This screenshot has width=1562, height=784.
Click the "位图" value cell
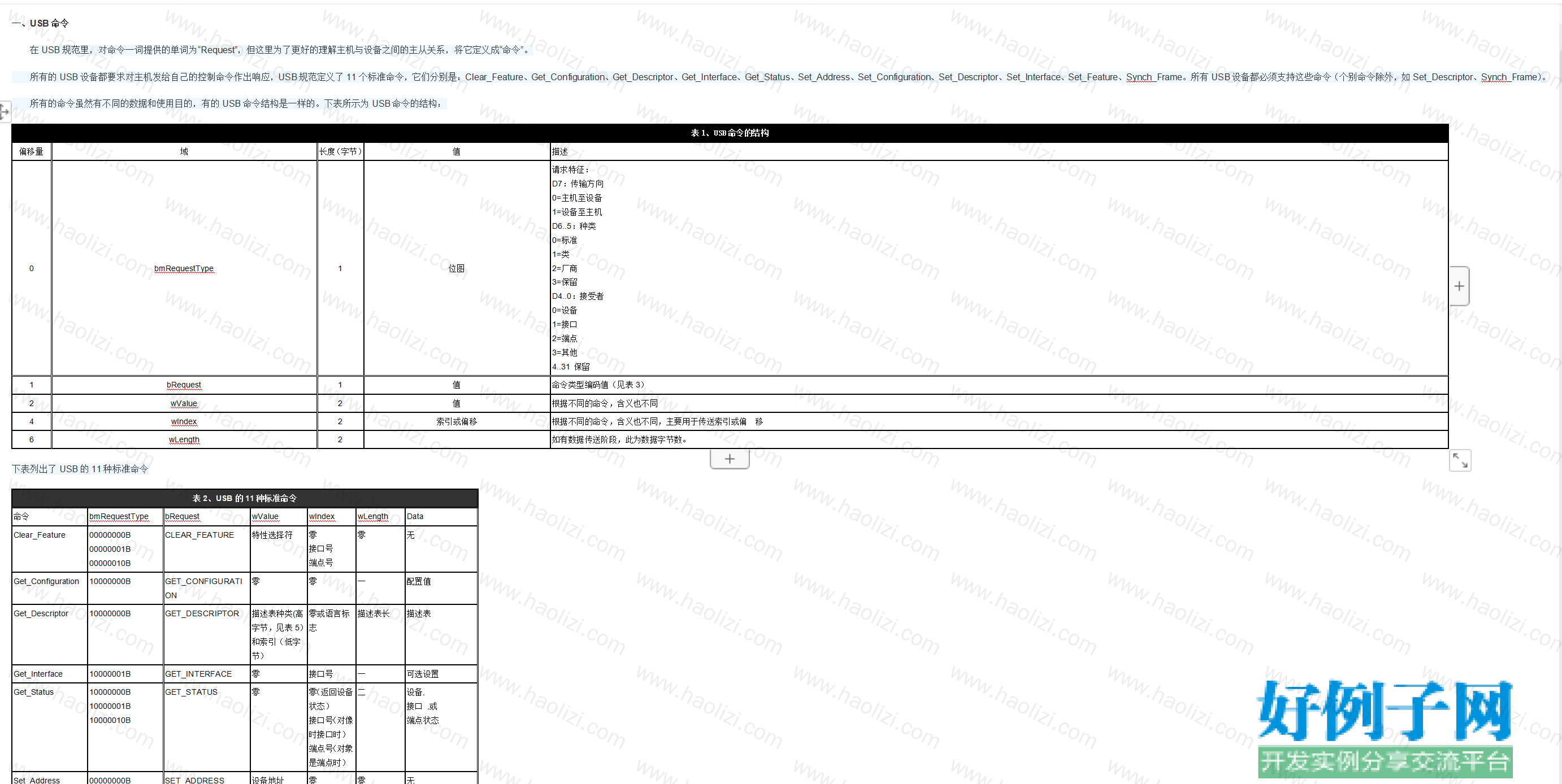pos(456,268)
